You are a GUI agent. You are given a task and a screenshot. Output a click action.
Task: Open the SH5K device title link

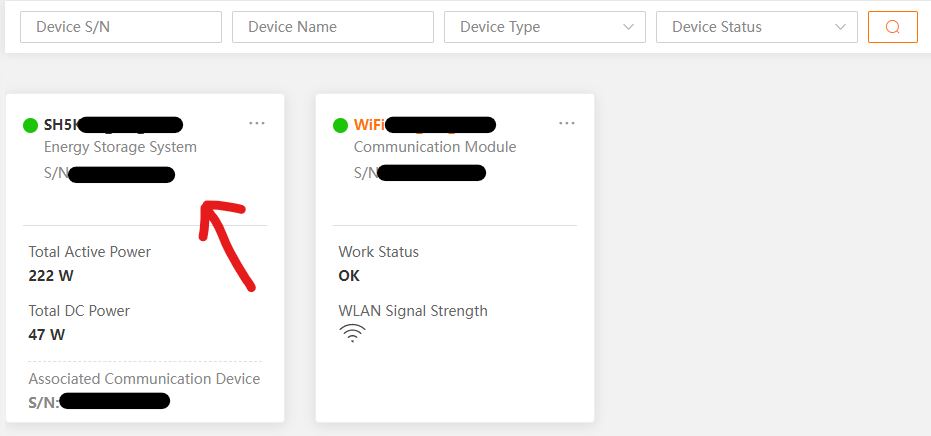[x=112, y=125]
